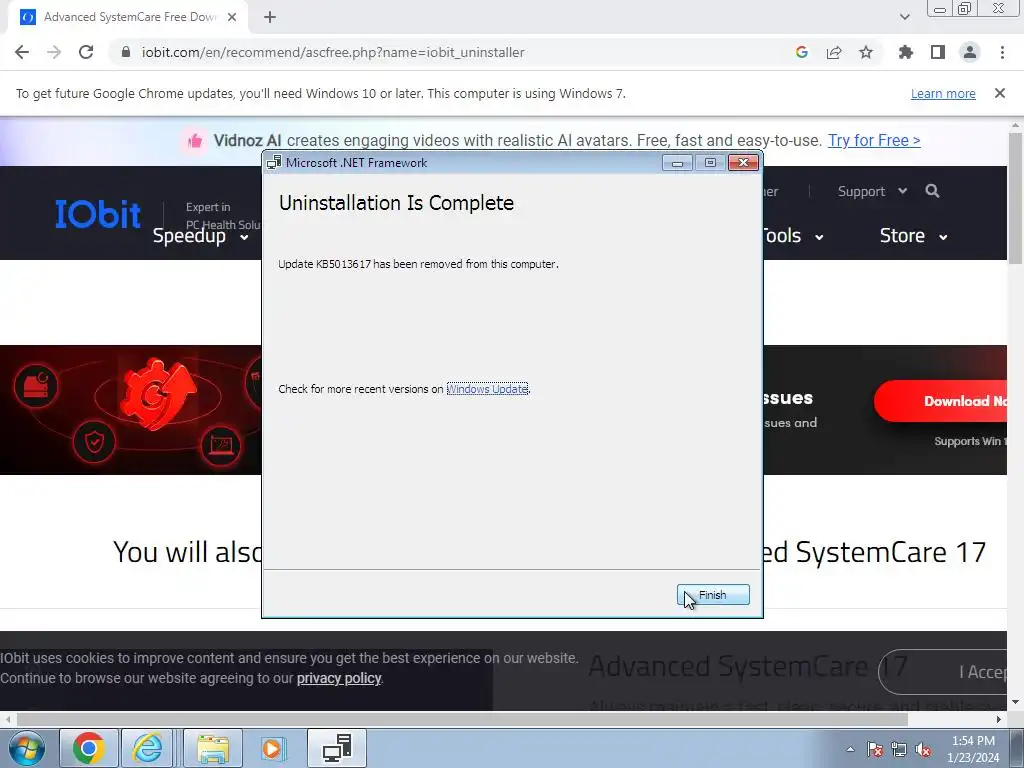This screenshot has width=1024, height=768.
Task: Click the muted volume tray icon
Action: tap(923, 749)
